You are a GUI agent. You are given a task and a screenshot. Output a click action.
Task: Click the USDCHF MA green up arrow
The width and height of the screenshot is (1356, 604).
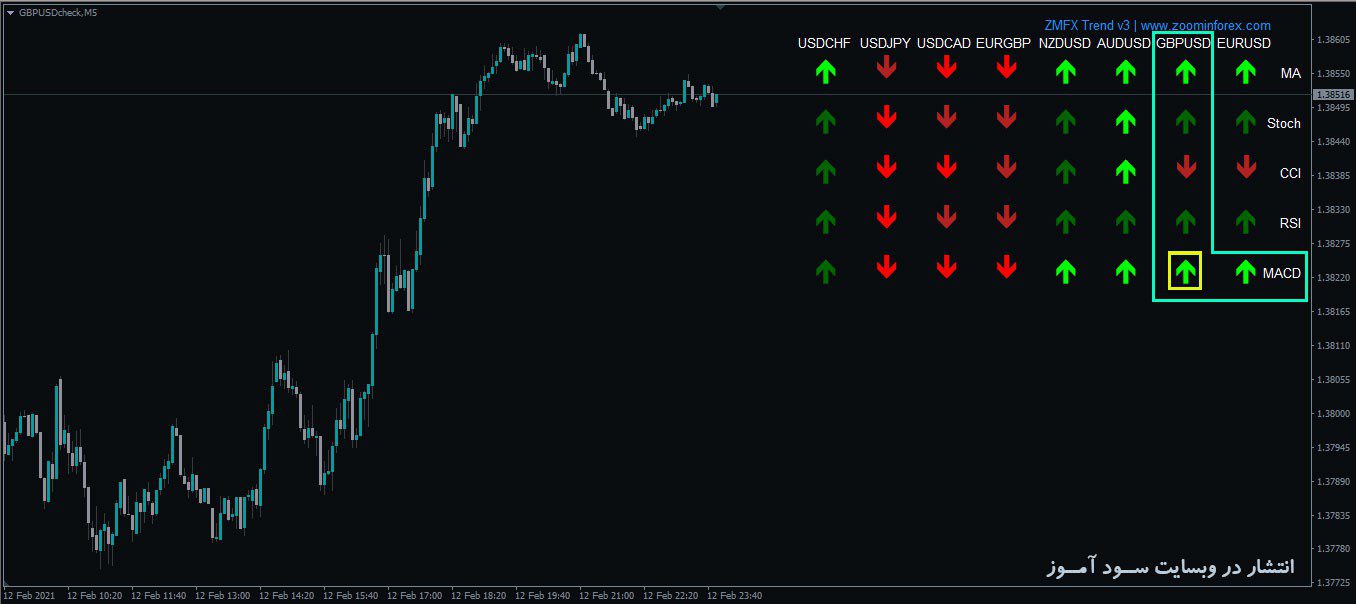point(825,71)
